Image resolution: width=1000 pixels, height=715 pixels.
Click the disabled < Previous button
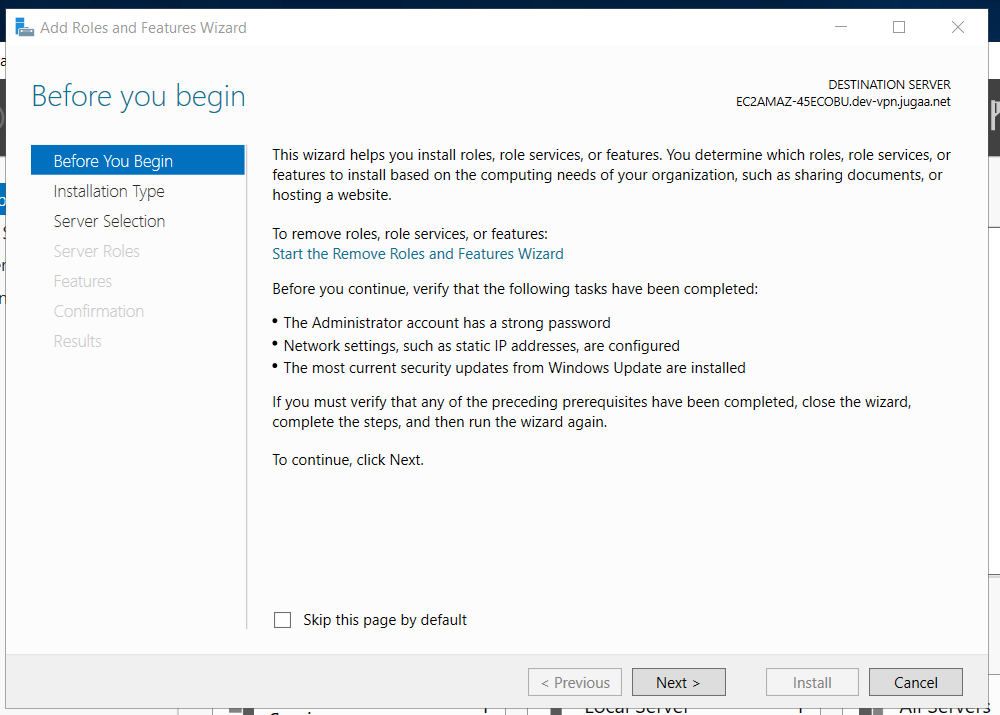[575, 683]
